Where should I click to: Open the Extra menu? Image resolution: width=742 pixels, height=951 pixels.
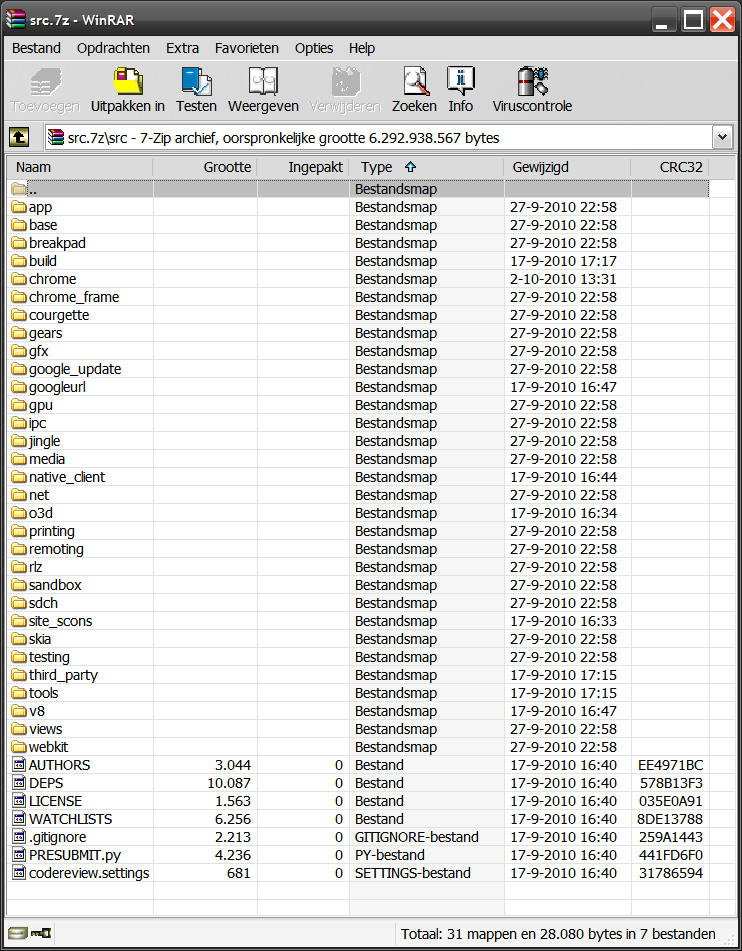pos(183,48)
